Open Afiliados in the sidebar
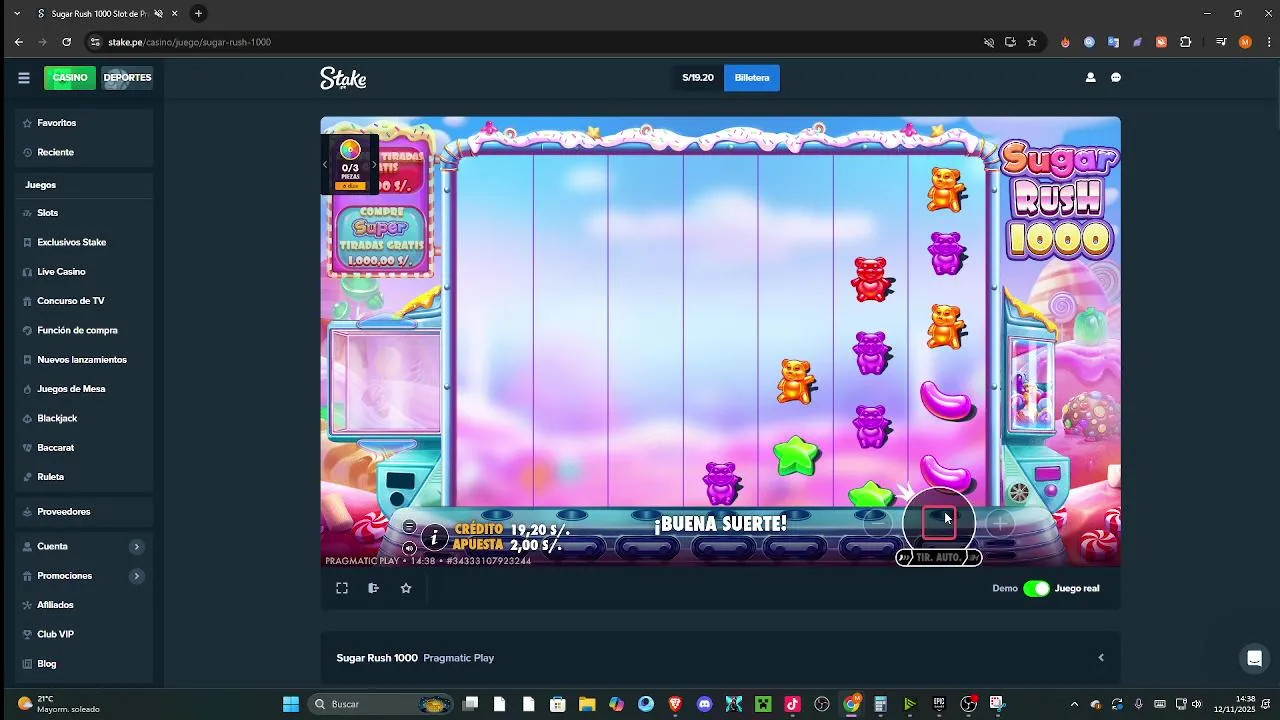Image resolution: width=1280 pixels, height=720 pixels. click(85, 605)
